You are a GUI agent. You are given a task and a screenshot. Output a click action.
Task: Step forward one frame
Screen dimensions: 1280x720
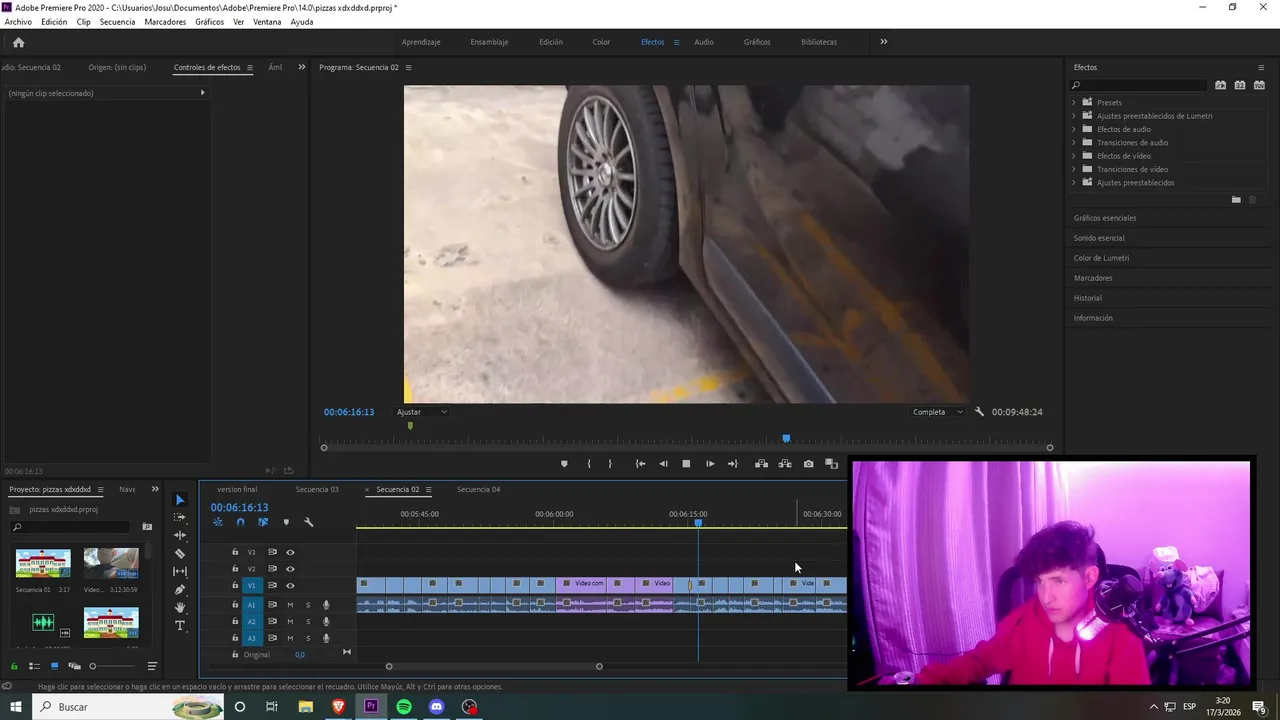click(x=710, y=464)
